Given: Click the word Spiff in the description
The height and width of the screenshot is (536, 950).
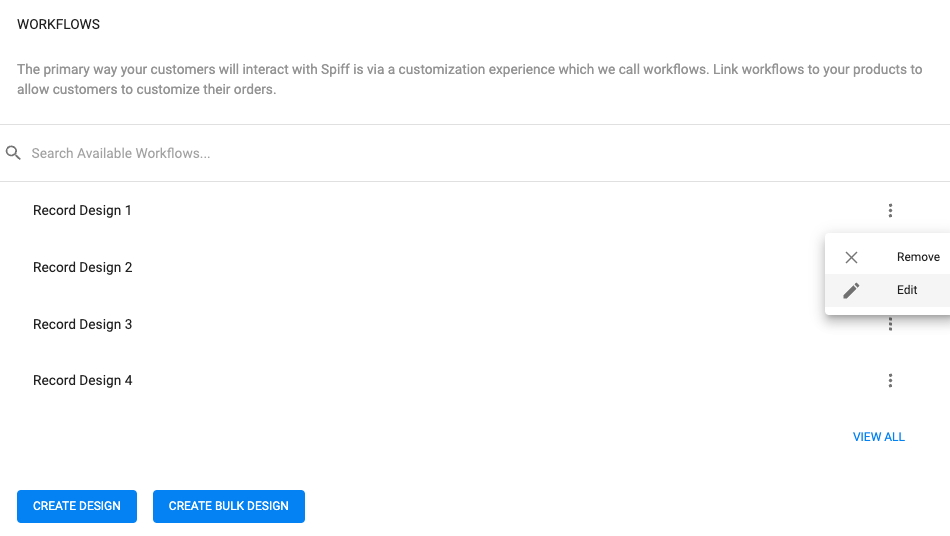Looking at the screenshot, I should click(335, 69).
